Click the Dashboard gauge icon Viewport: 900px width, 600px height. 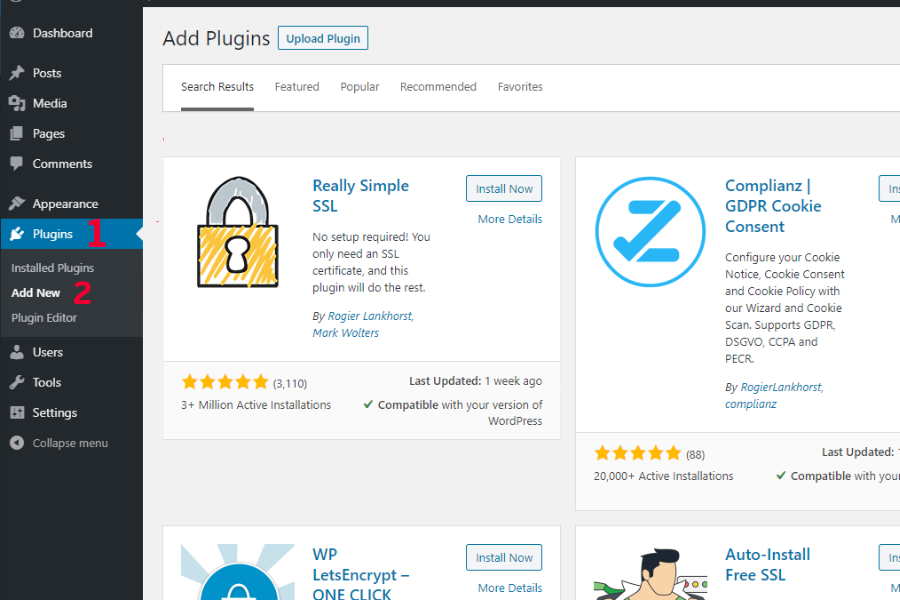[17, 33]
